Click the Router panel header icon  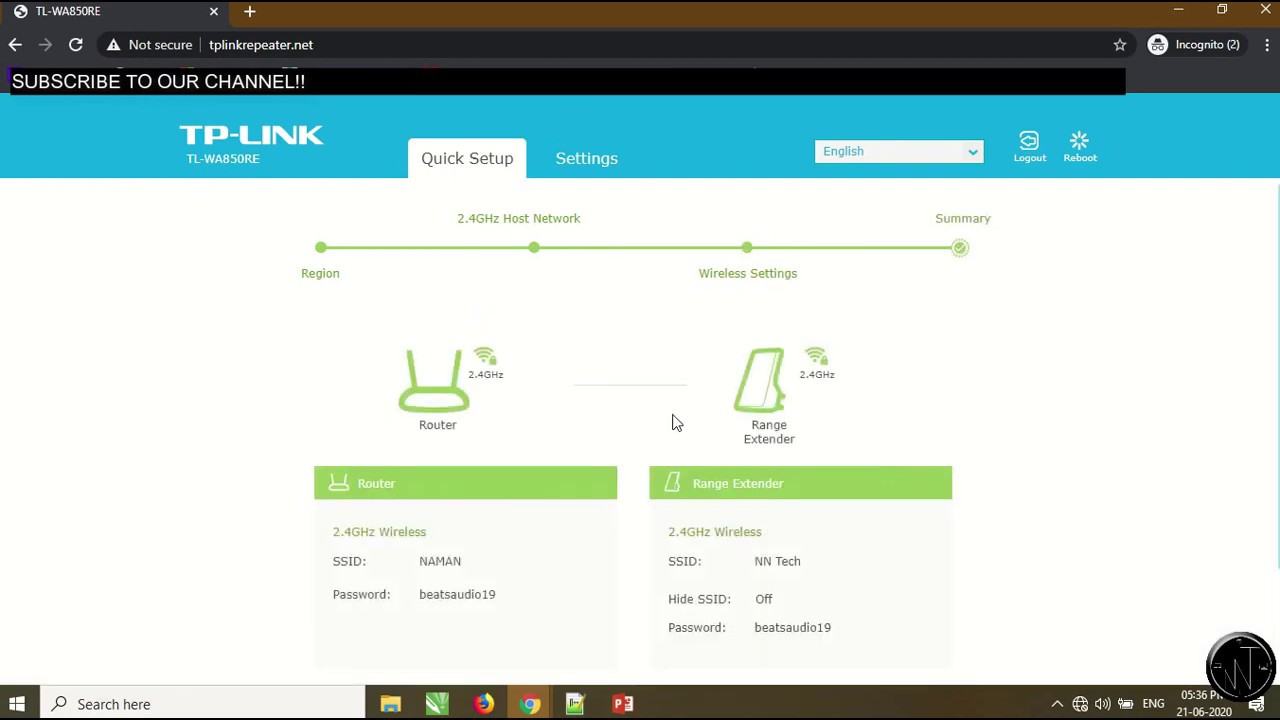[339, 483]
